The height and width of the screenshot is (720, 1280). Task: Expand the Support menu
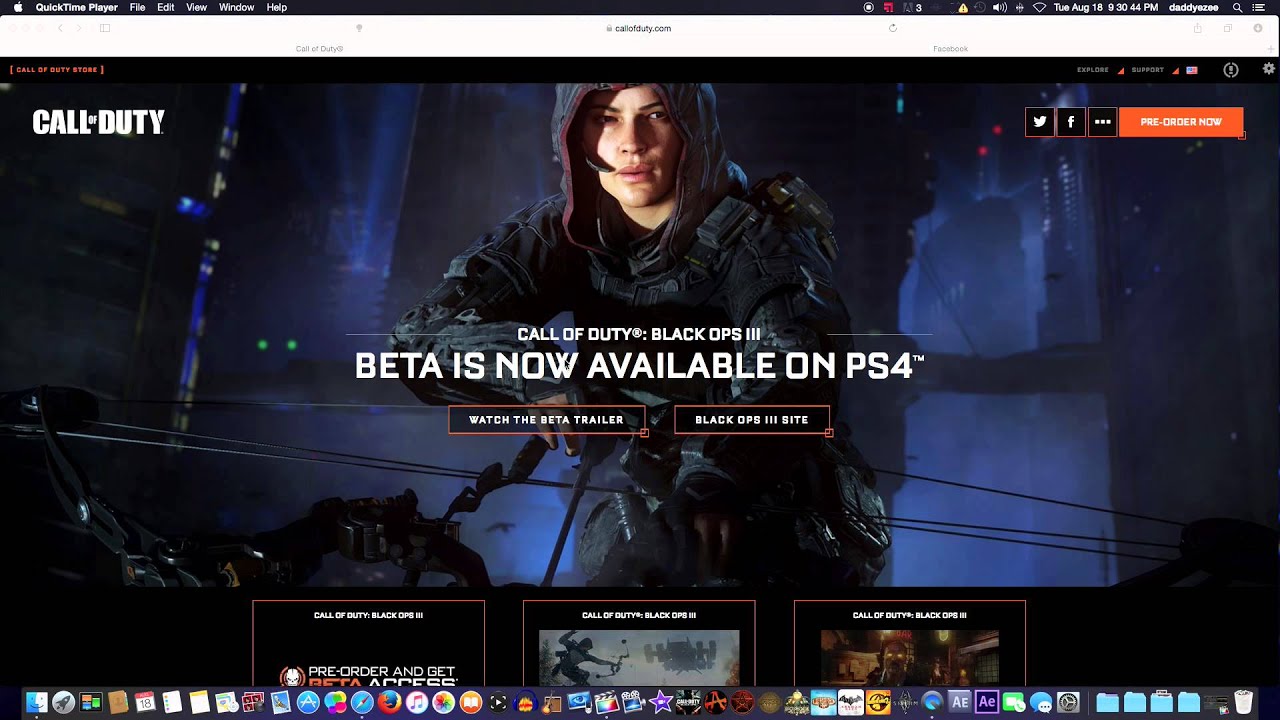[1147, 70]
